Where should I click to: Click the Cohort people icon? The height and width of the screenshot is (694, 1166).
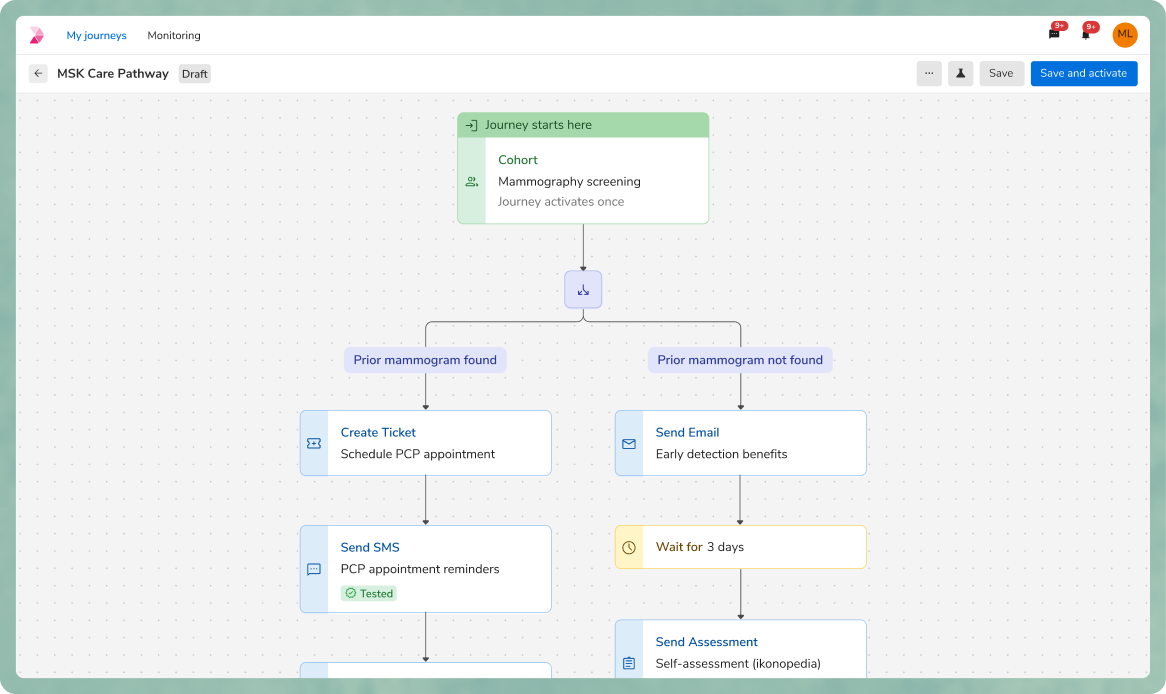(471, 181)
